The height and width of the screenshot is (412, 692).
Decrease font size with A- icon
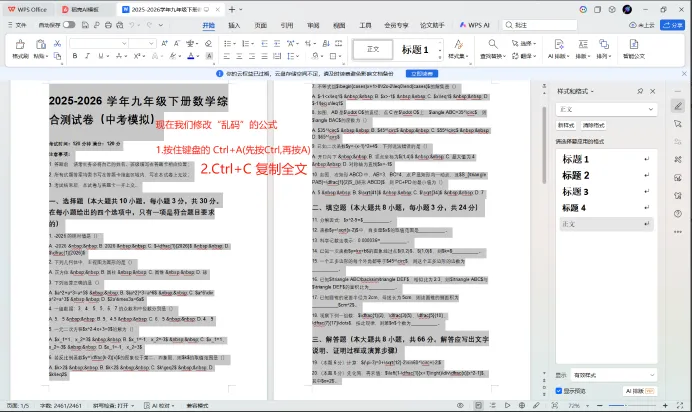point(177,43)
